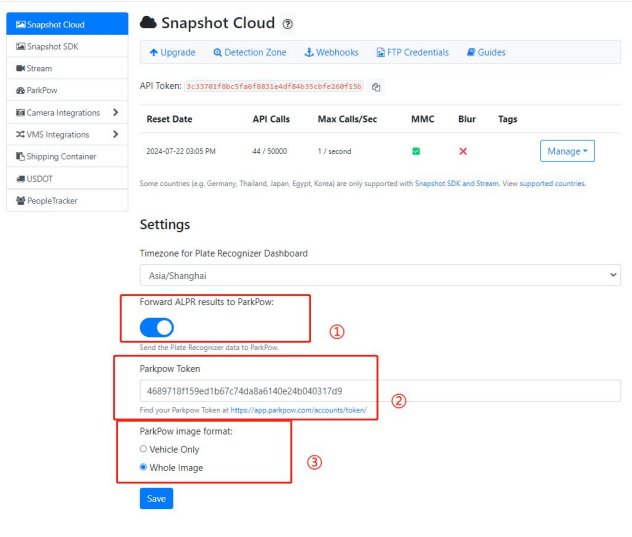
Task: Toggle Forward ALPR results to ParkPow switch
Action: click(x=157, y=327)
